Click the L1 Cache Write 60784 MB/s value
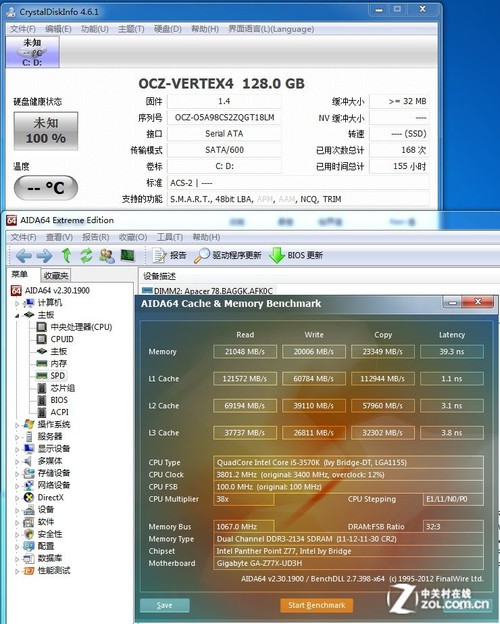Viewport: 500px width, 624px height. coord(314,379)
